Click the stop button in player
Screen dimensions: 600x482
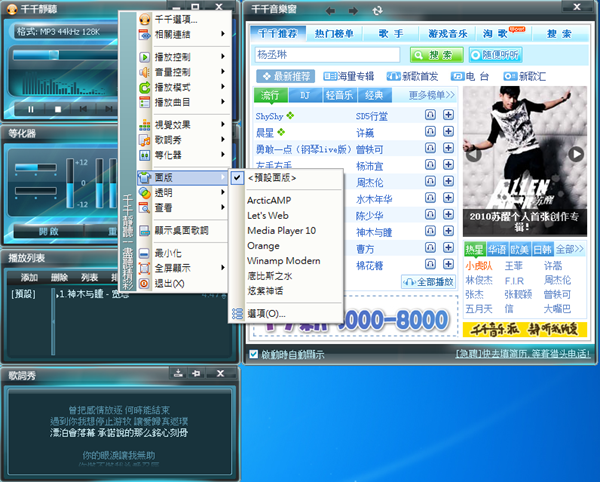(x=57, y=108)
